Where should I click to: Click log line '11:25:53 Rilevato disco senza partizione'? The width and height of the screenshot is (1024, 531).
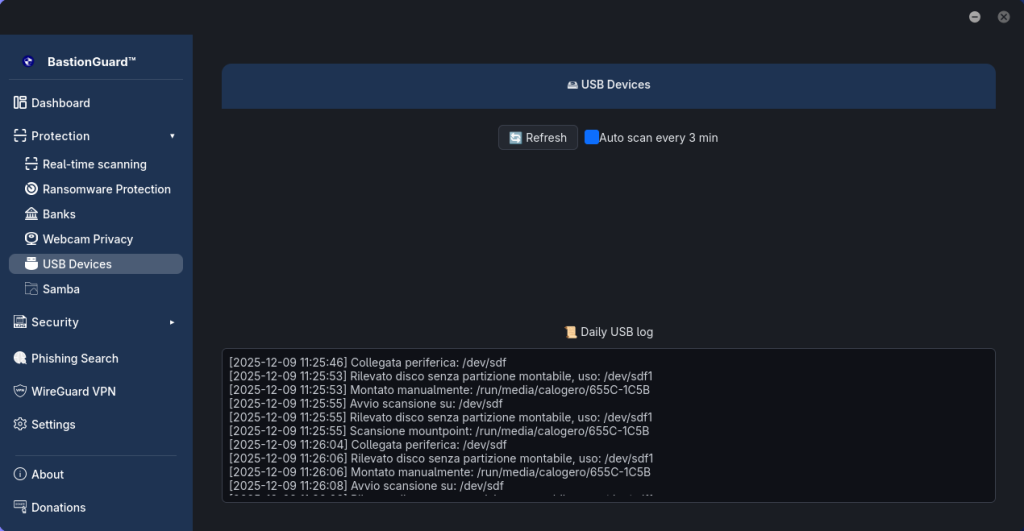pyautogui.click(x=441, y=376)
